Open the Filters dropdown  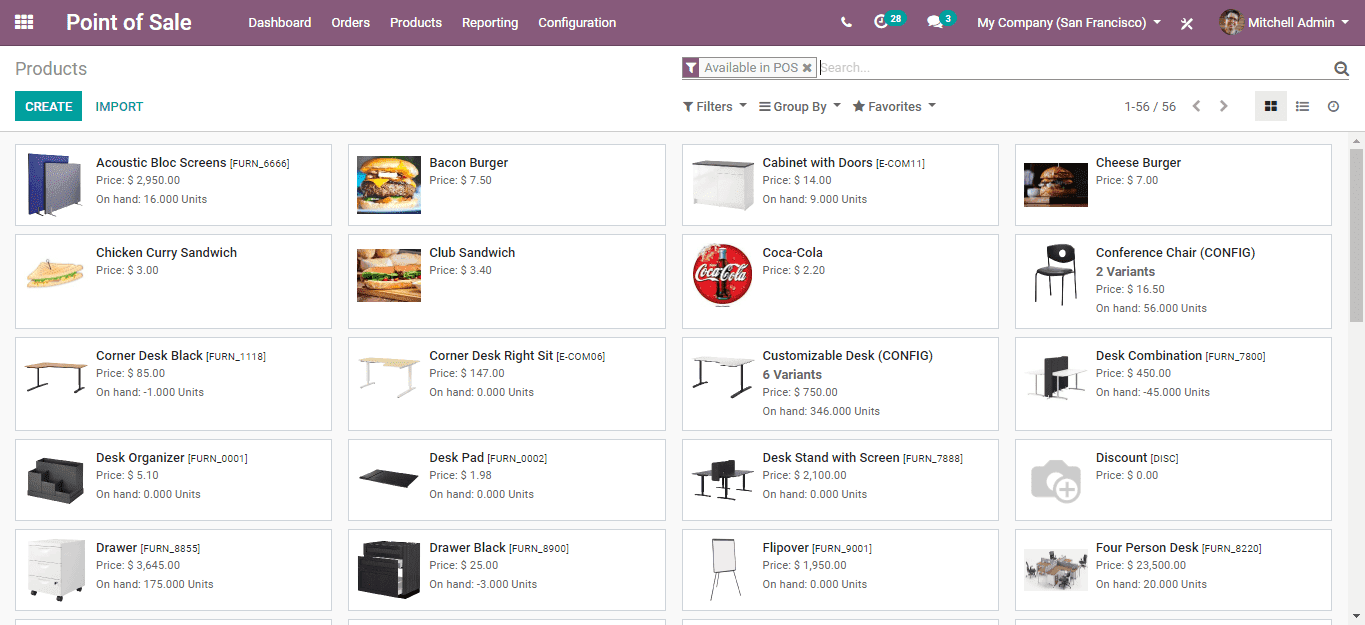tap(715, 106)
